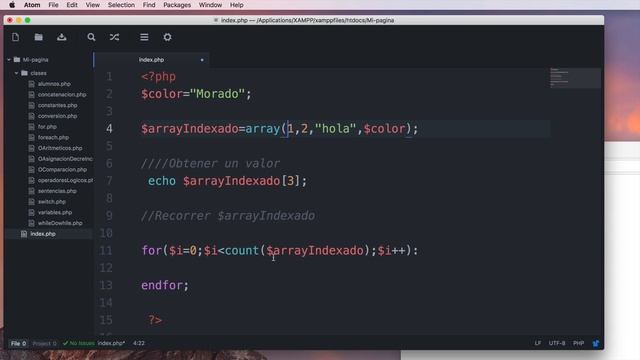
Task: Open OComparacion.php in tree view
Action: (62, 169)
